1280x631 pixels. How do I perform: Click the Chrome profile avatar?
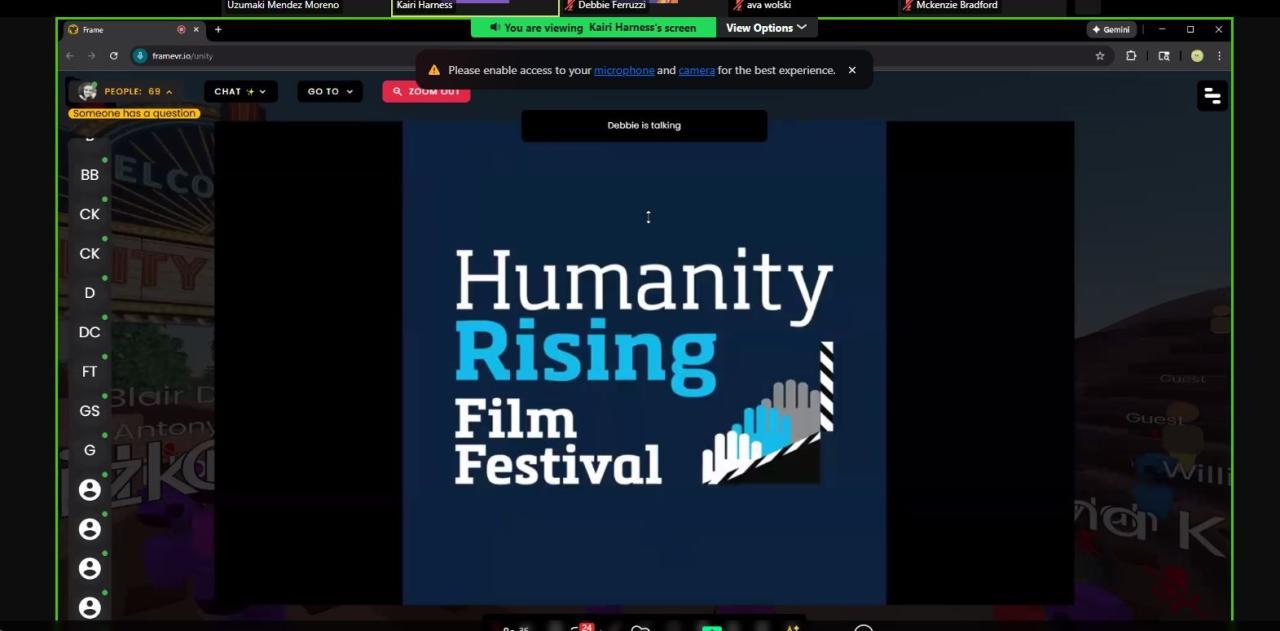point(1197,56)
